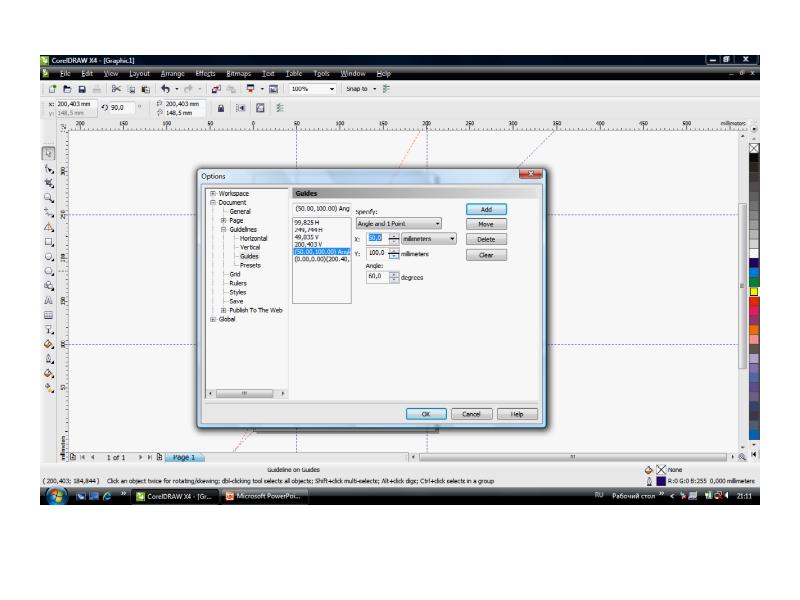
Task: Click OK in Options dialog
Action: point(426,414)
